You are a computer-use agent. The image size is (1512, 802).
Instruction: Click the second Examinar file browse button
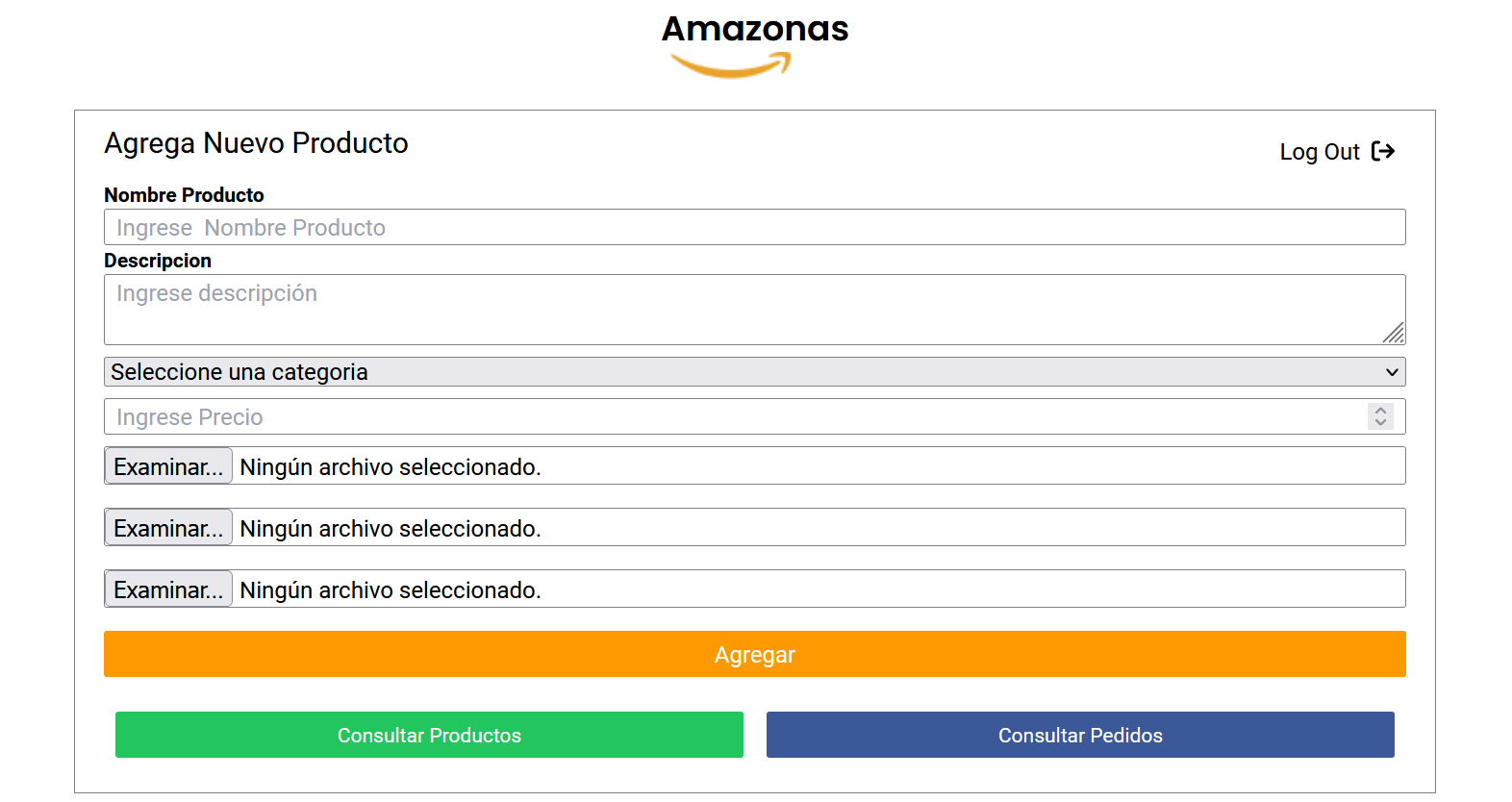pyautogui.click(x=167, y=527)
